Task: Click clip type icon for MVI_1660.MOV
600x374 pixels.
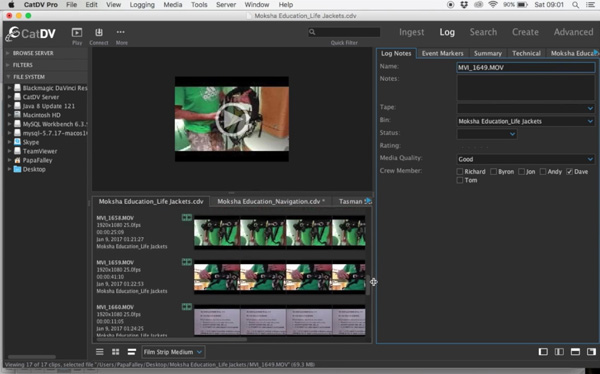Action: click(x=187, y=307)
